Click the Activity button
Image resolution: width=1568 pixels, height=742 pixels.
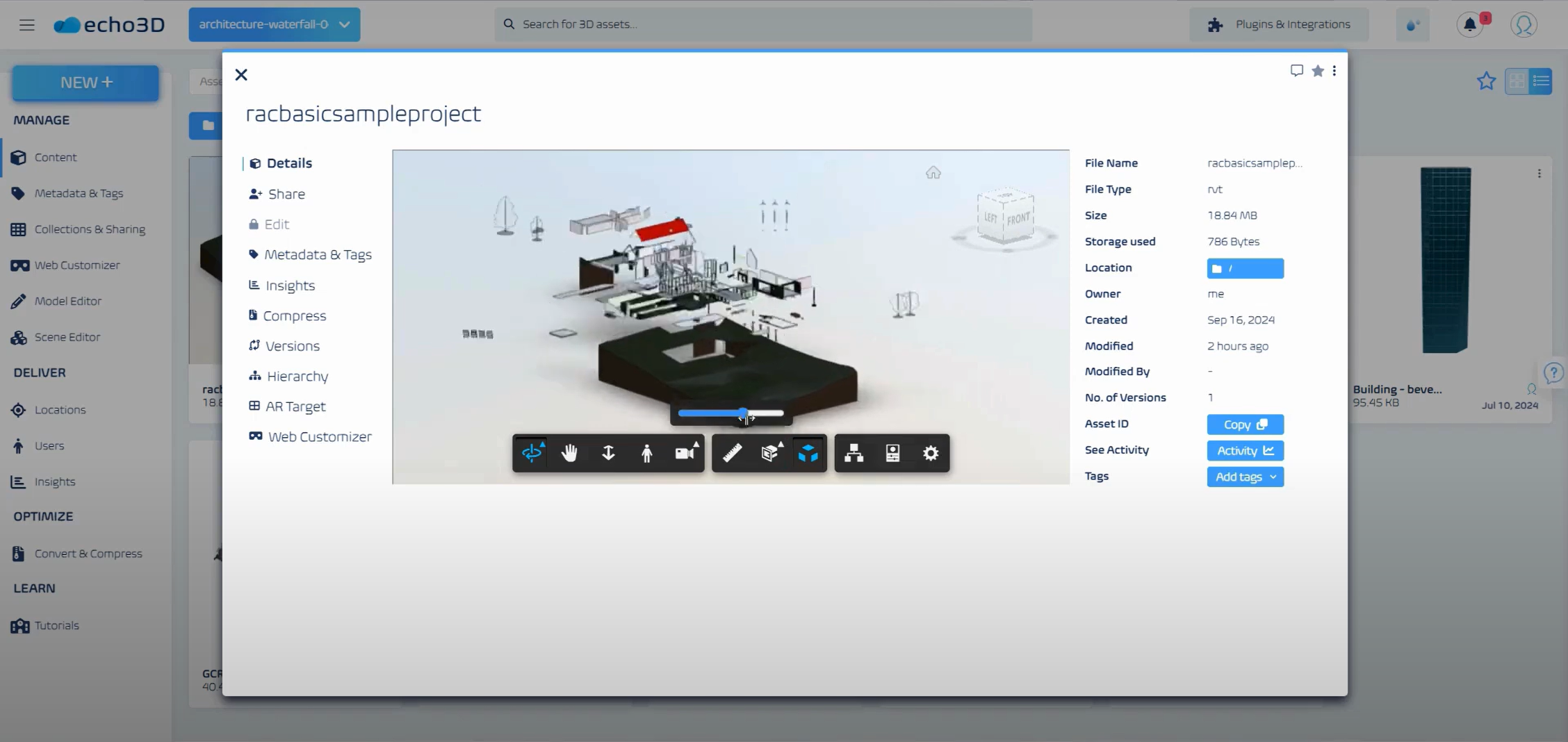pyautogui.click(x=1245, y=450)
